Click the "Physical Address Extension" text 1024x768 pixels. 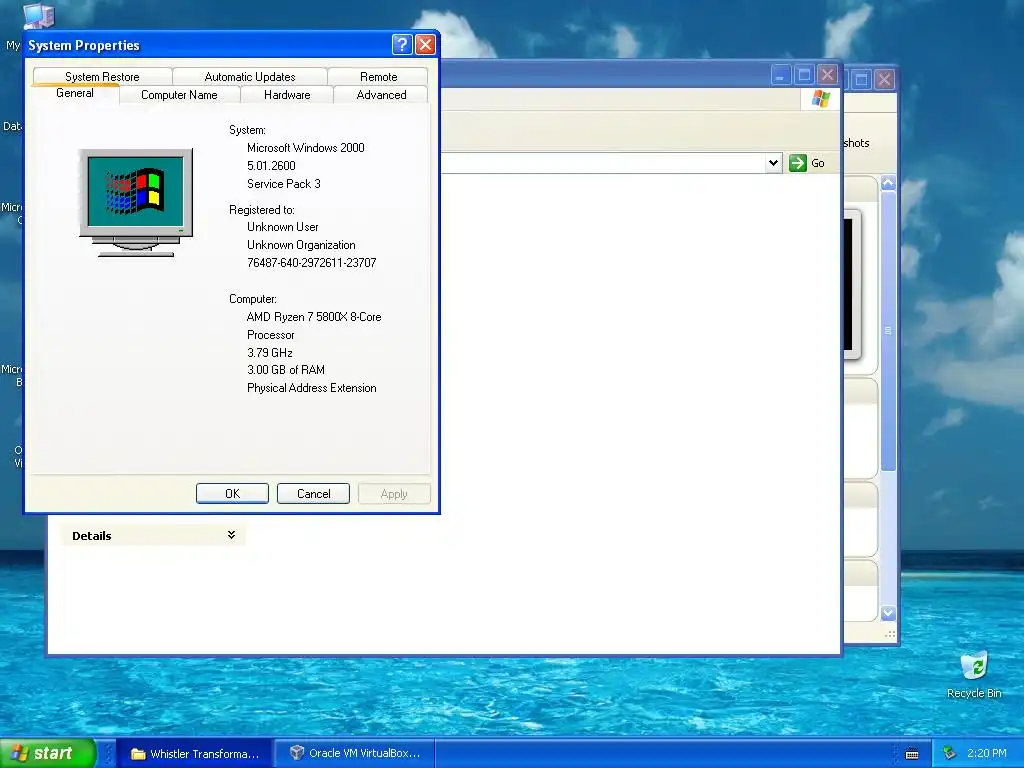[312, 388]
